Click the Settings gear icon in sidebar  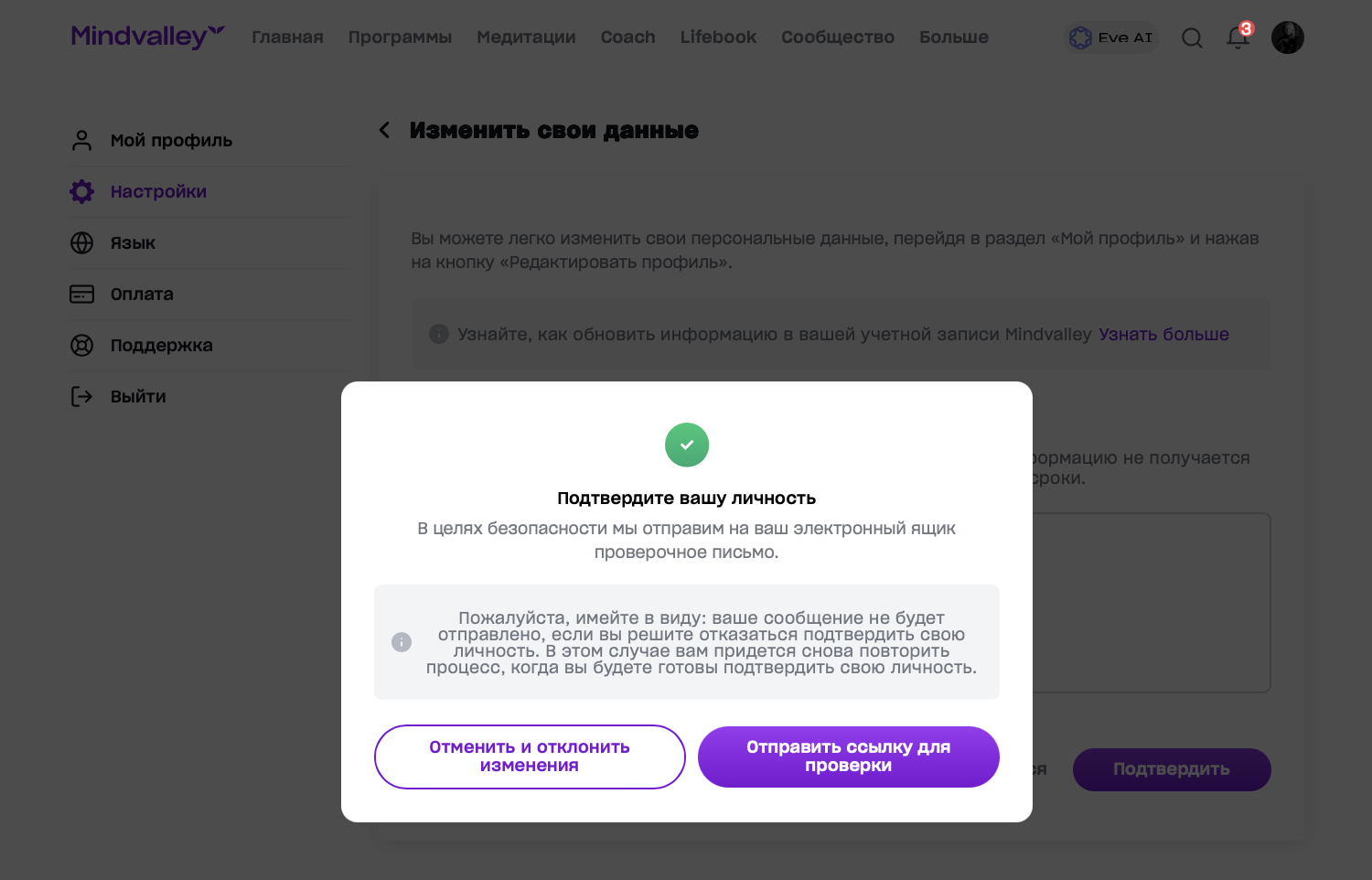(x=82, y=191)
